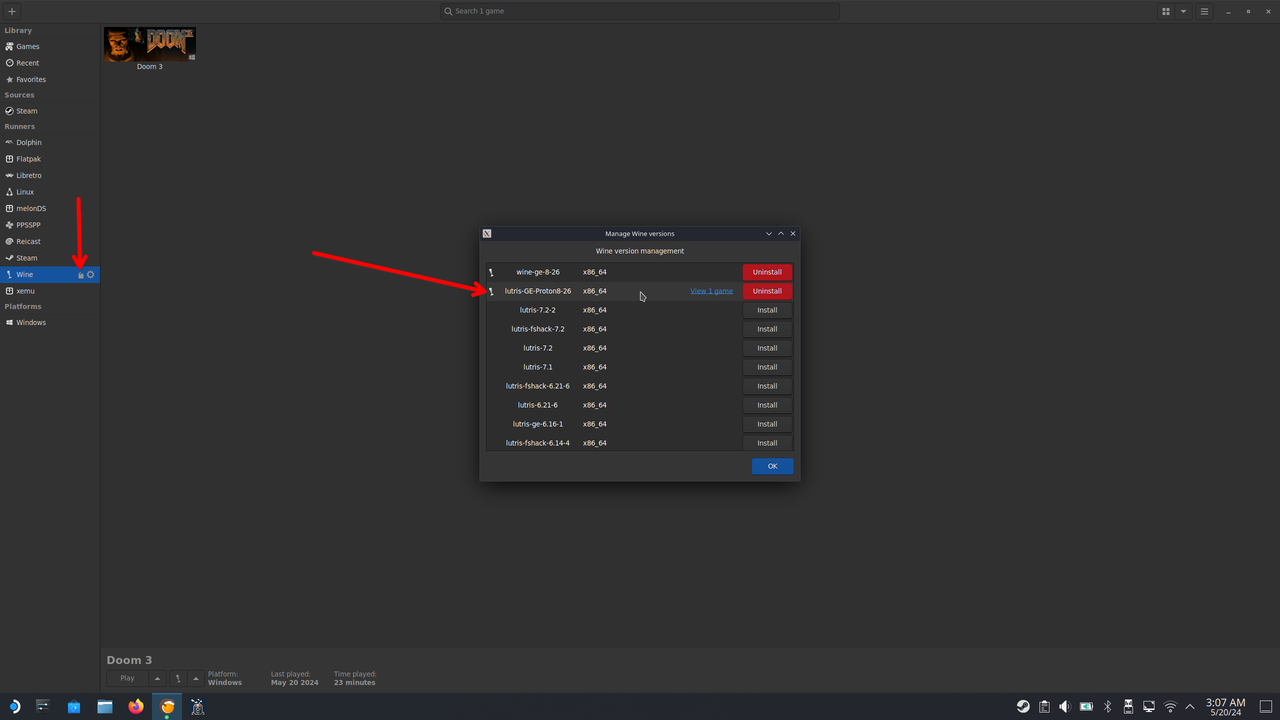Confirm dialog with OK button
The width and height of the screenshot is (1280, 720).
point(772,466)
